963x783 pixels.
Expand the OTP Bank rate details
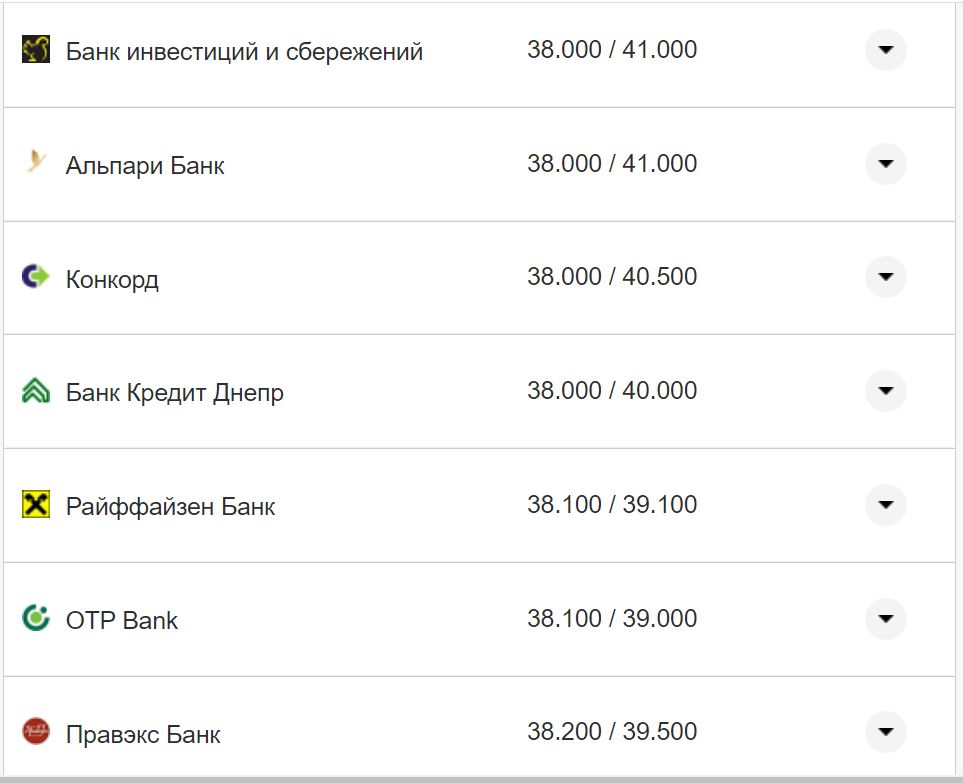pyautogui.click(x=885, y=619)
